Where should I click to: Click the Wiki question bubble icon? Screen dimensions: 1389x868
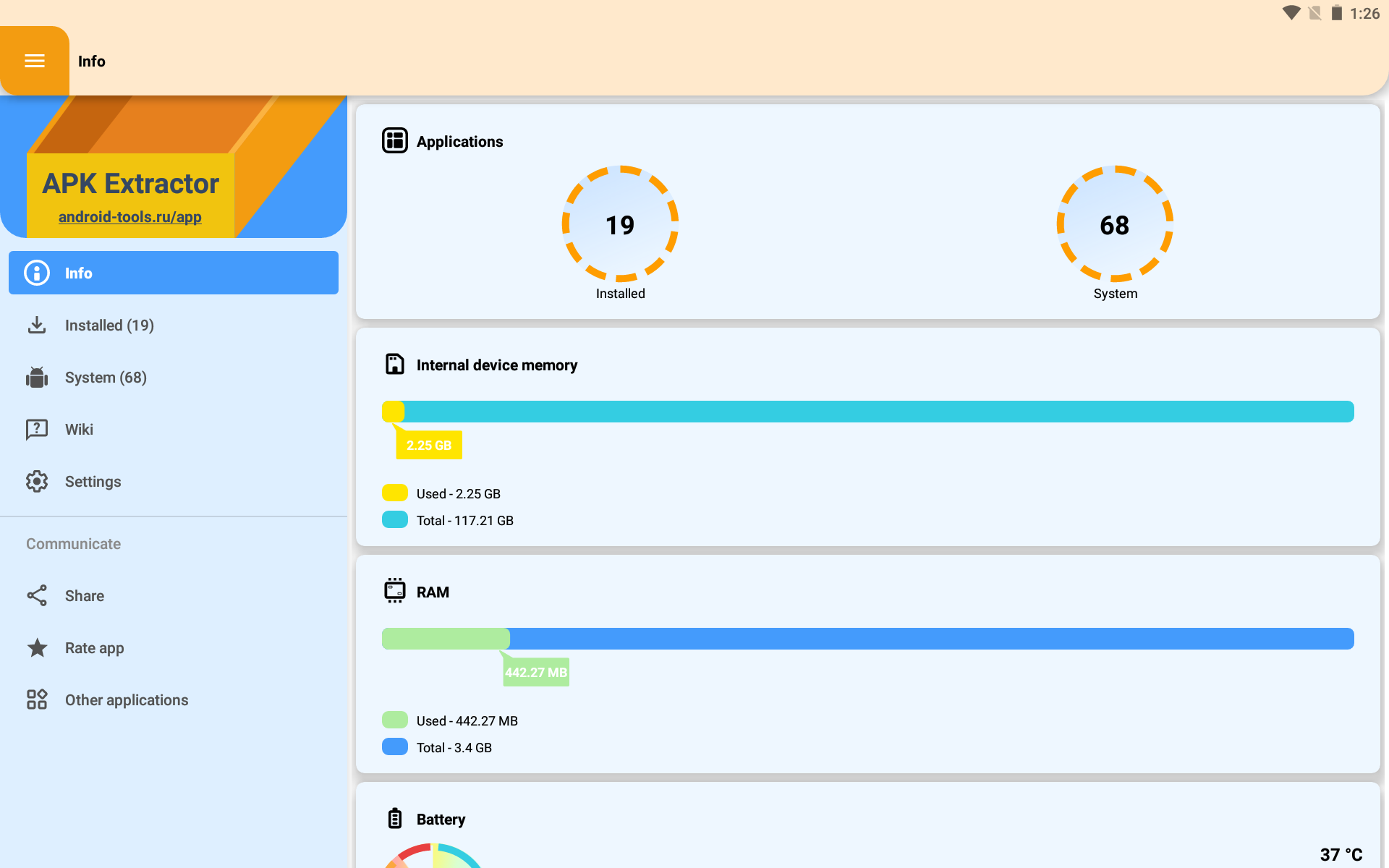(37, 429)
